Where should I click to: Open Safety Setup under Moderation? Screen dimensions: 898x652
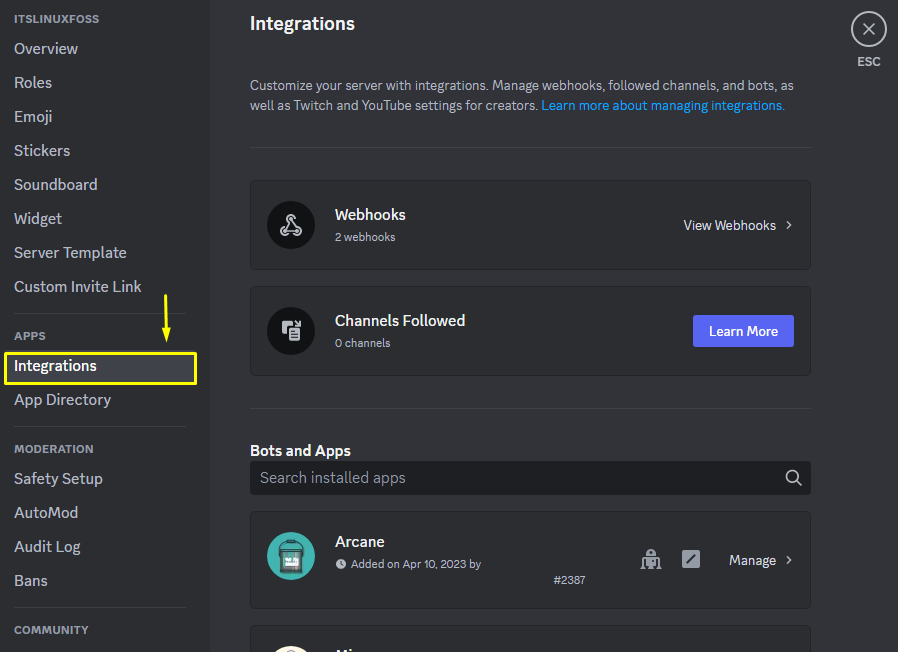point(58,479)
